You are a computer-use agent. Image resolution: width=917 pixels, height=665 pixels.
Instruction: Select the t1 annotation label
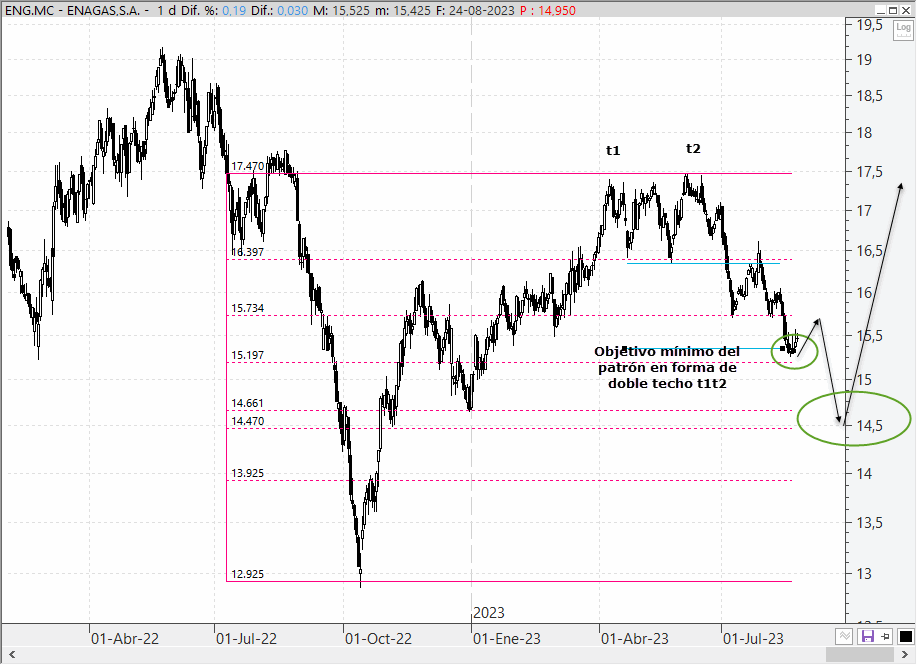pyautogui.click(x=612, y=151)
